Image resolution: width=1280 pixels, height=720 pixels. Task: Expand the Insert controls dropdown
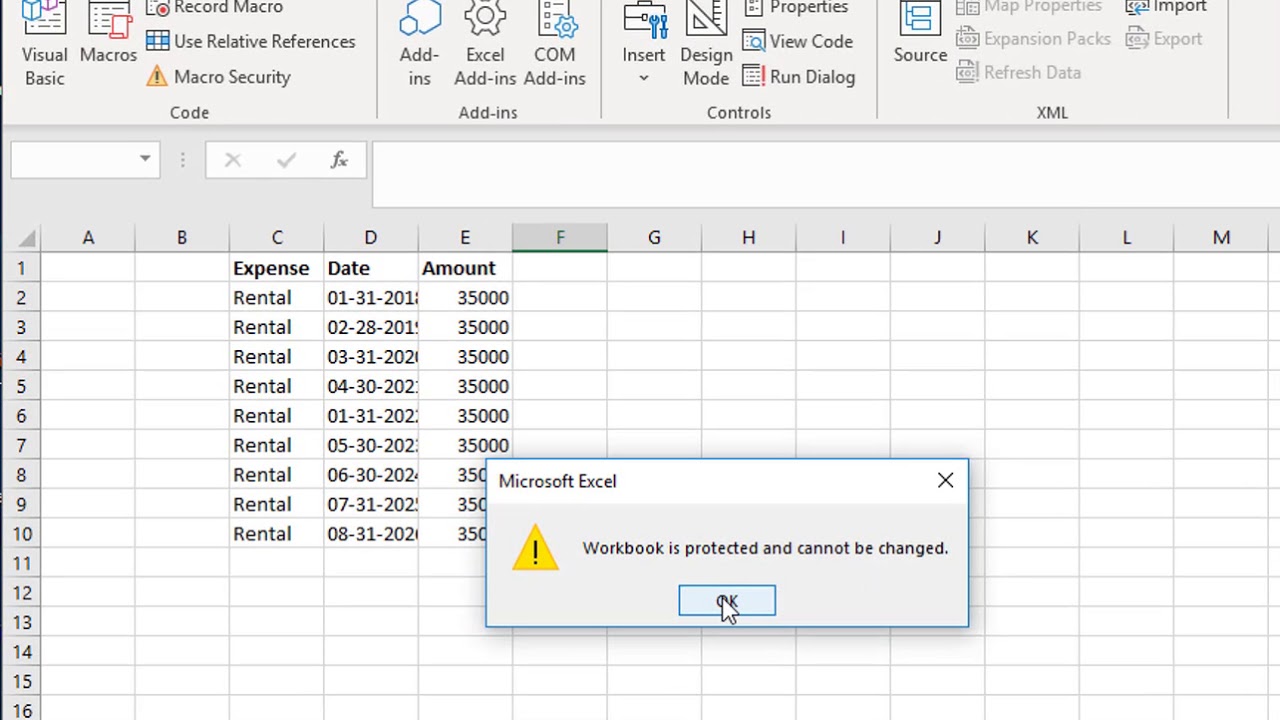coord(643,78)
